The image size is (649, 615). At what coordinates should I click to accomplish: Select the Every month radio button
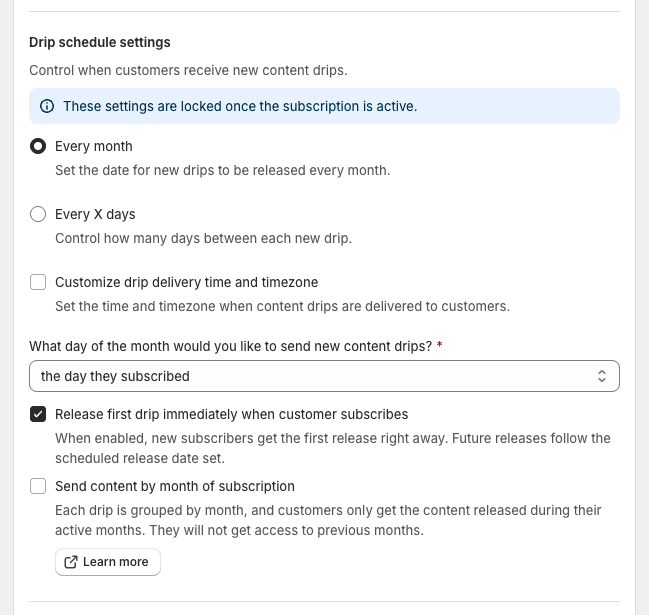38,146
